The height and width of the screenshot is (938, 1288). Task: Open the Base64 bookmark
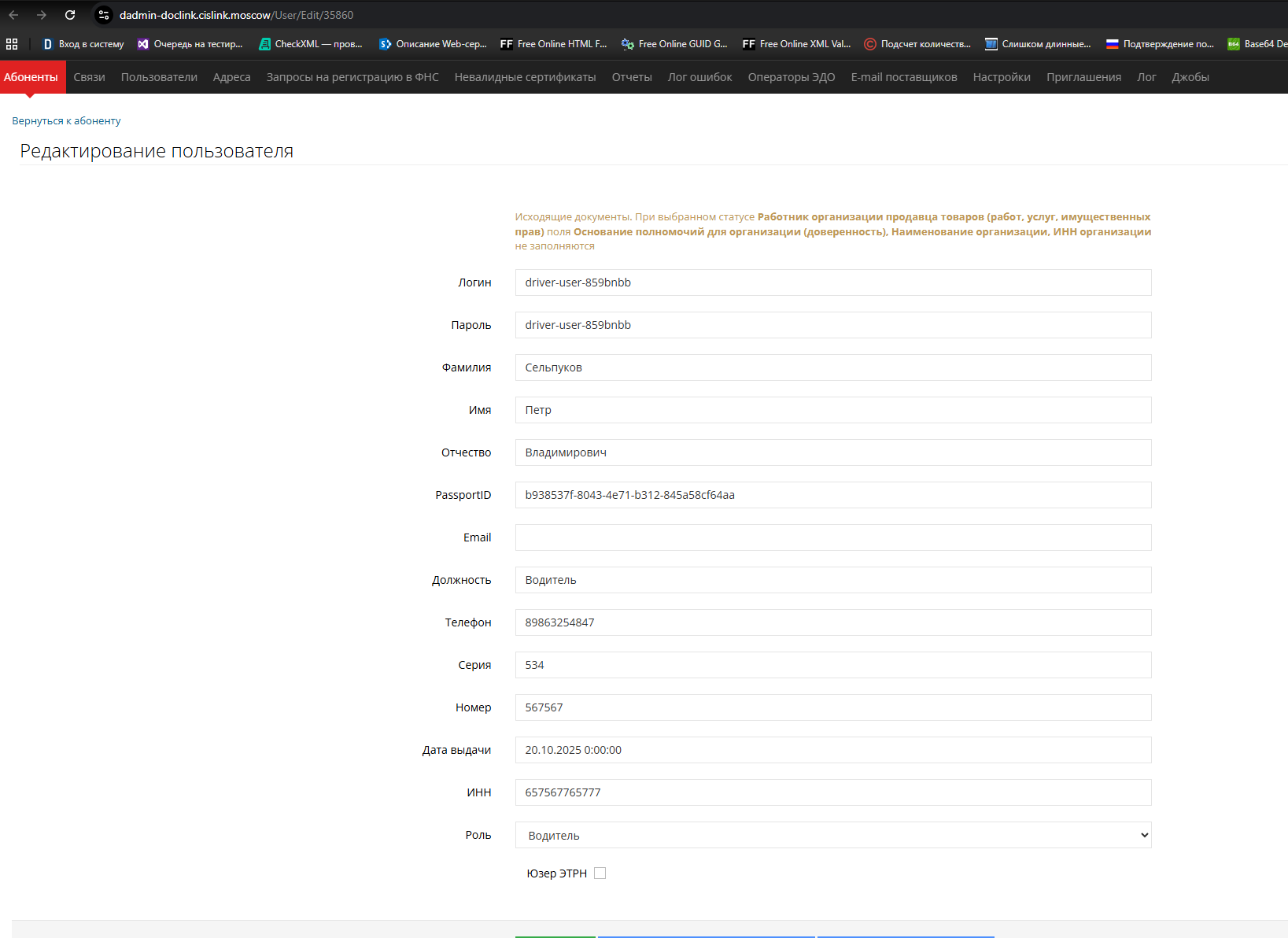[1257, 44]
